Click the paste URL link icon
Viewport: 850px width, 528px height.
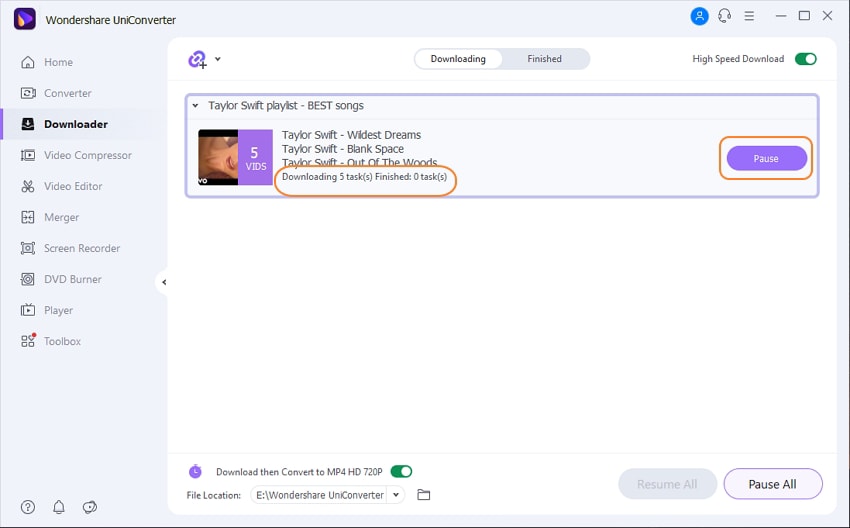pyautogui.click(x=197, y=59)
